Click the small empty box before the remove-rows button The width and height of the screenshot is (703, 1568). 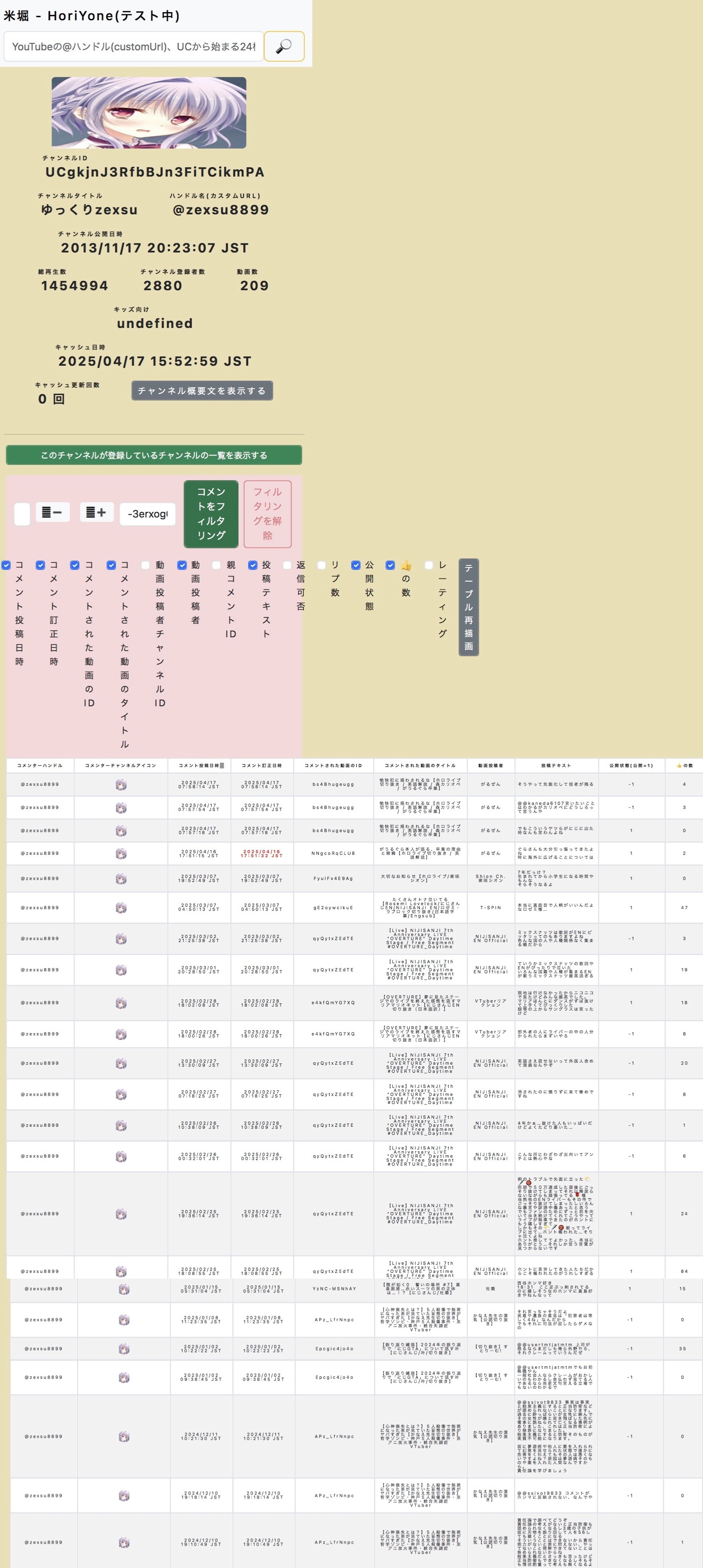(x=22, y=514)
